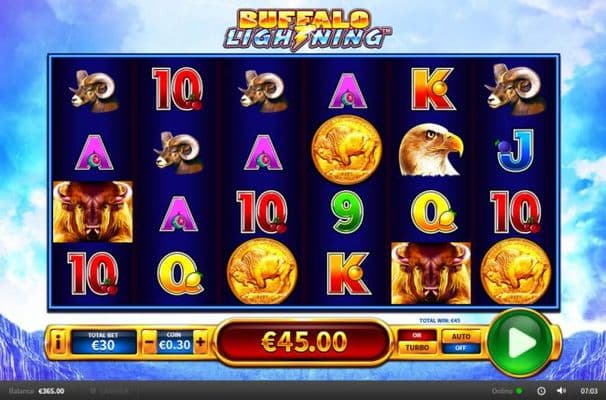The image size is (606, 400).
Task: Click the coin value €0.30 field
Action: pos(175,342)
